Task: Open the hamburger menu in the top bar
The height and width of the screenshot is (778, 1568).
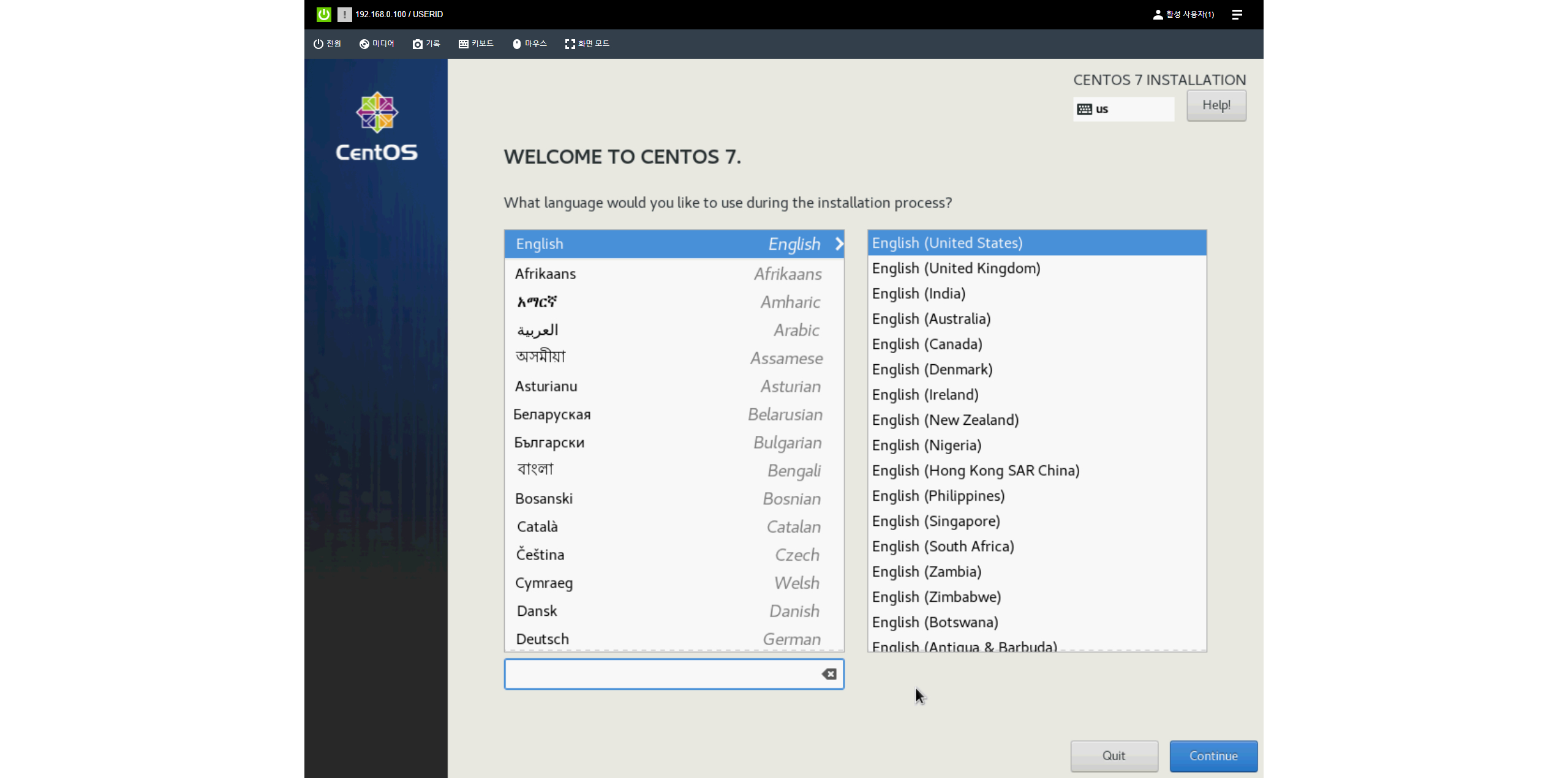Action: [1237, 14]
